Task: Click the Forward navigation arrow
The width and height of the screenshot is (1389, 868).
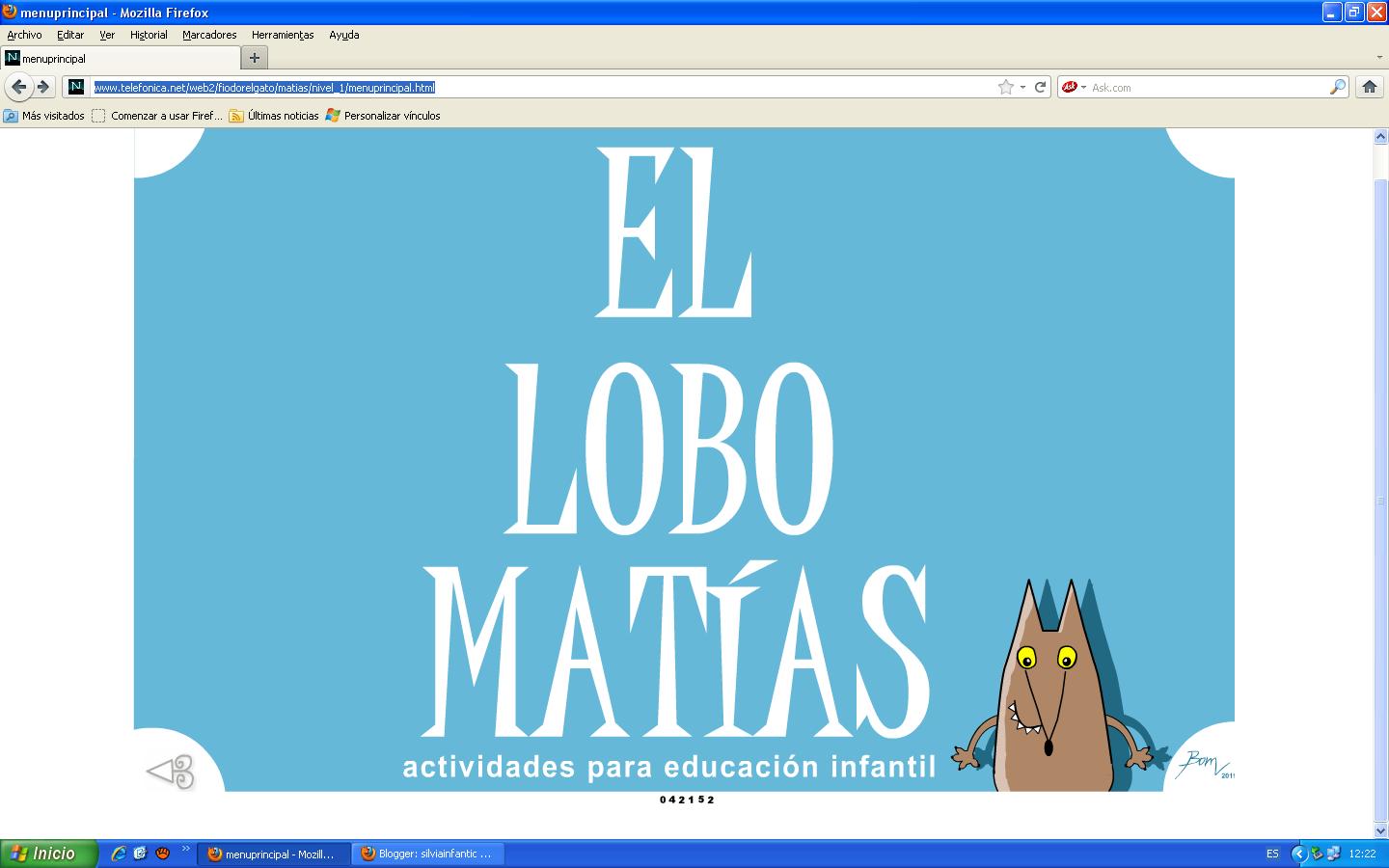Action: (x=43, y=87)
